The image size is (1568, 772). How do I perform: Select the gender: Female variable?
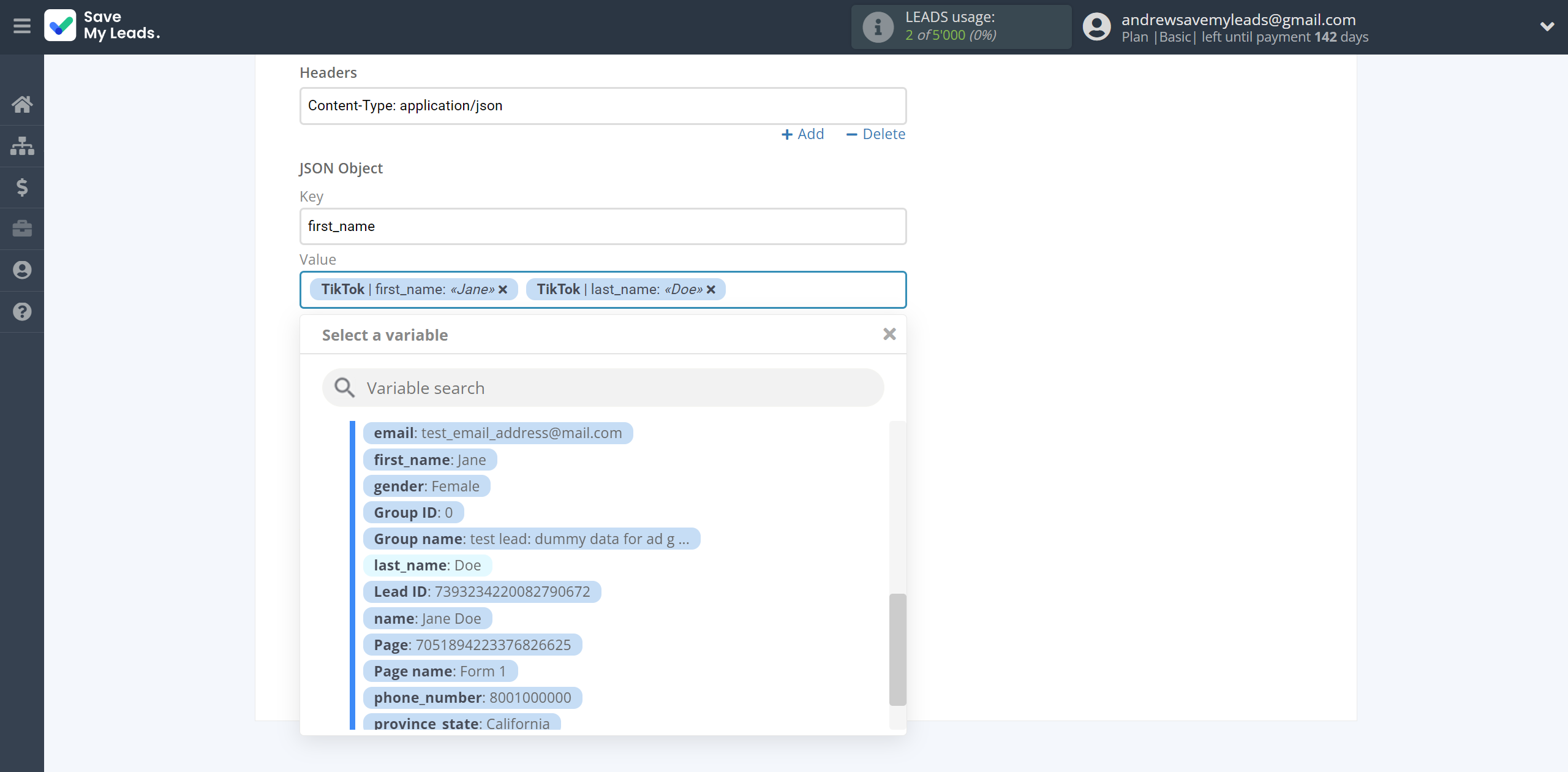pyautogui.click(x=427, y=486)
